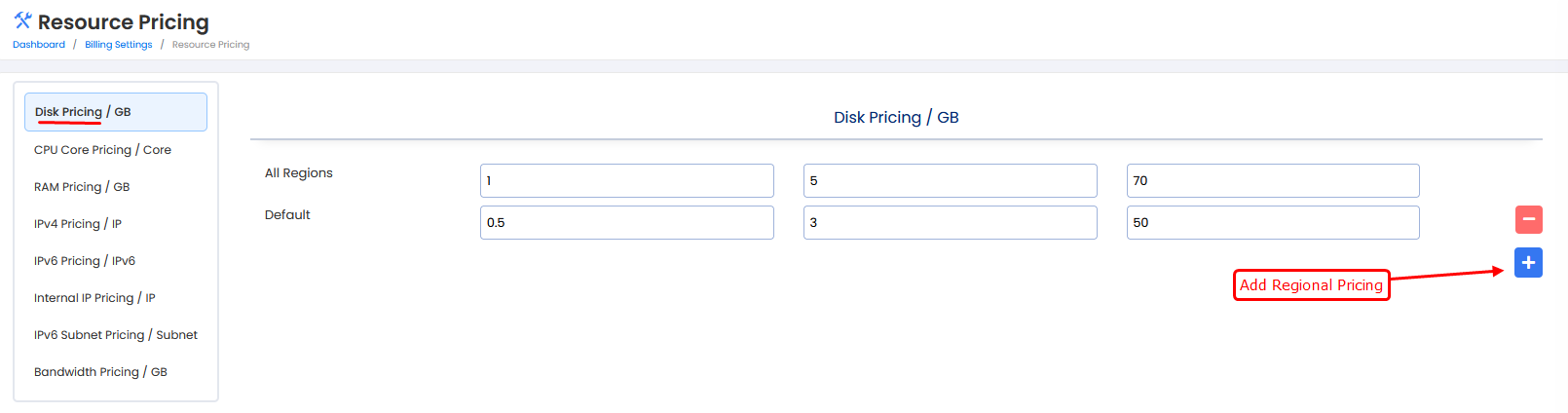This screenshot has height=413, width=1568.
Task: Open IPv4 Pricing / IP section
Action: [78, 224]
